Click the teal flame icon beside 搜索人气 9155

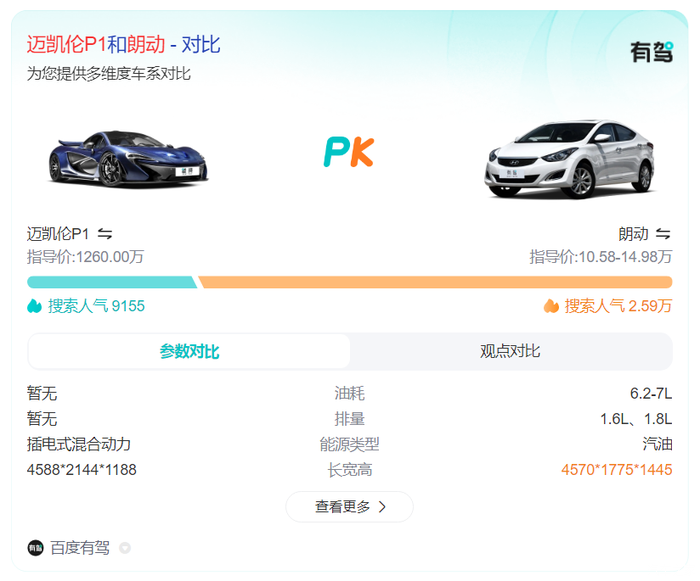click(x=34, y=306)
